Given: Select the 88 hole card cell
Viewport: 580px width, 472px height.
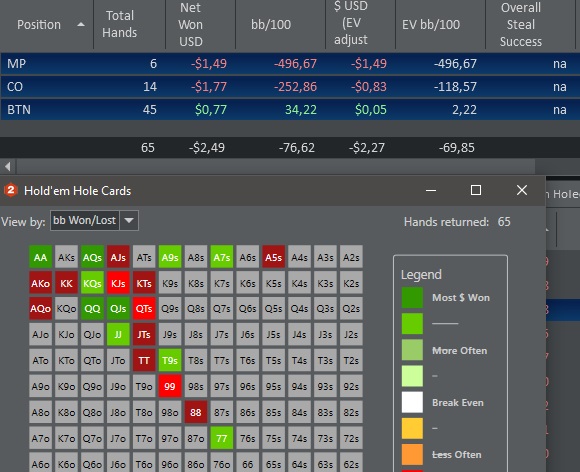Looking at the screenshot, I should tap(196, 412).
